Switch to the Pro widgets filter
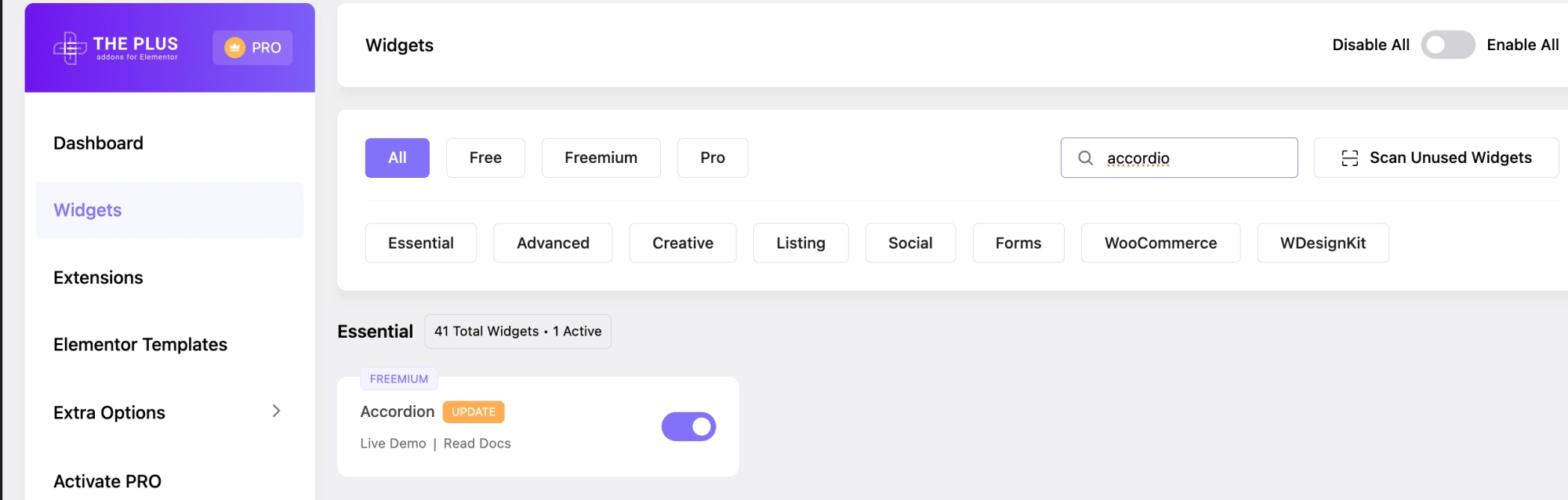This screenshot has width=1568, height=500. coord(712,158)
